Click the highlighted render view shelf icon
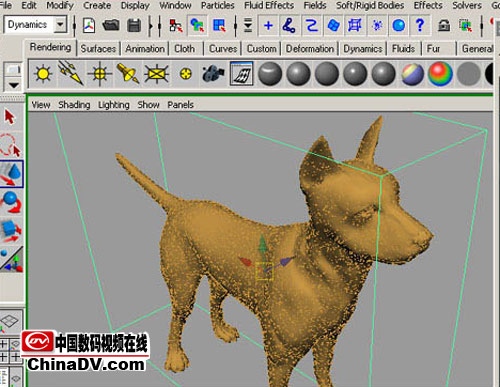Viewport: 500px width, 387px height. click(241, 73)
